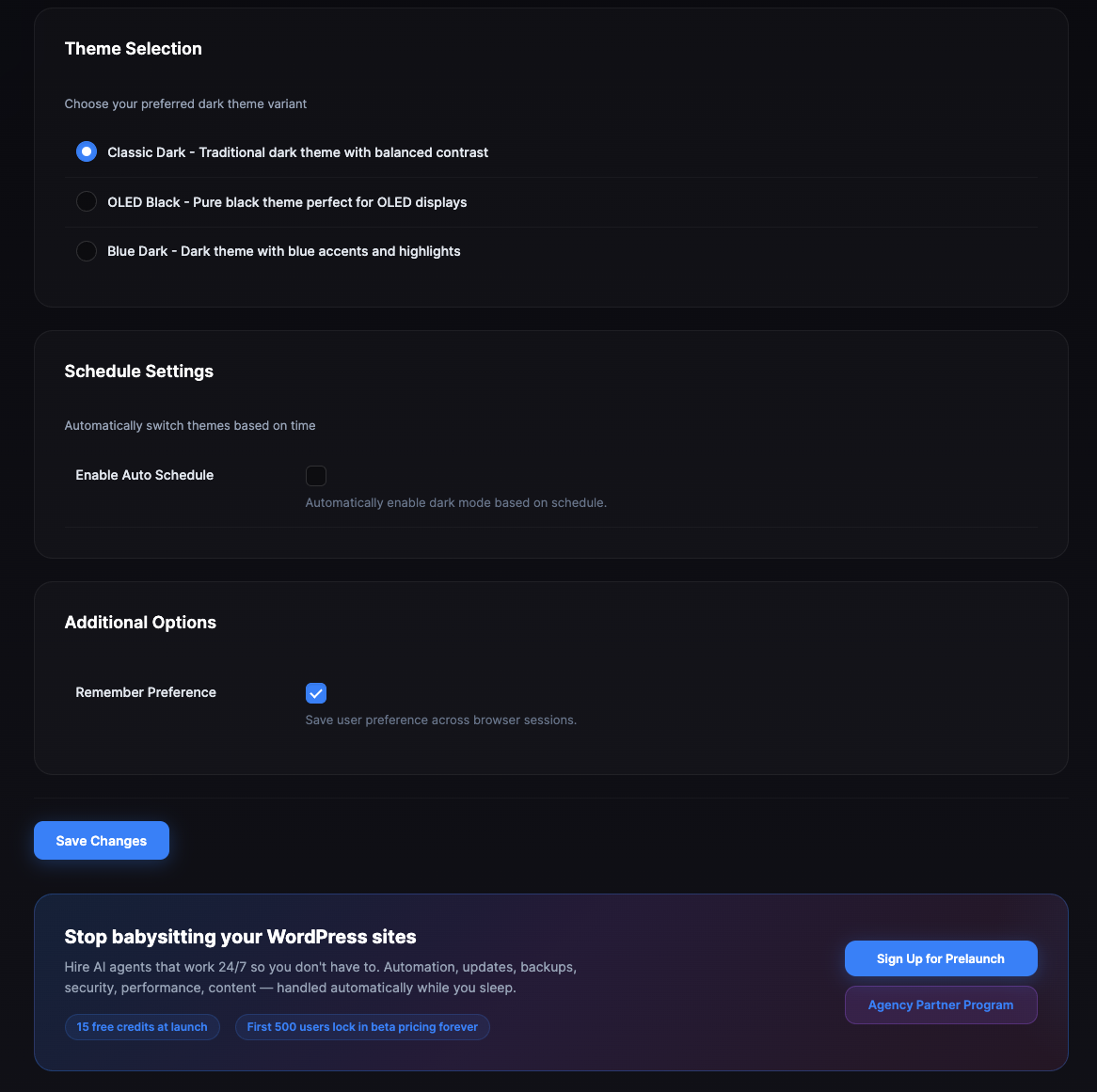
Task: Click the Save user preference across sessions hint
Action: pos(441,720)
